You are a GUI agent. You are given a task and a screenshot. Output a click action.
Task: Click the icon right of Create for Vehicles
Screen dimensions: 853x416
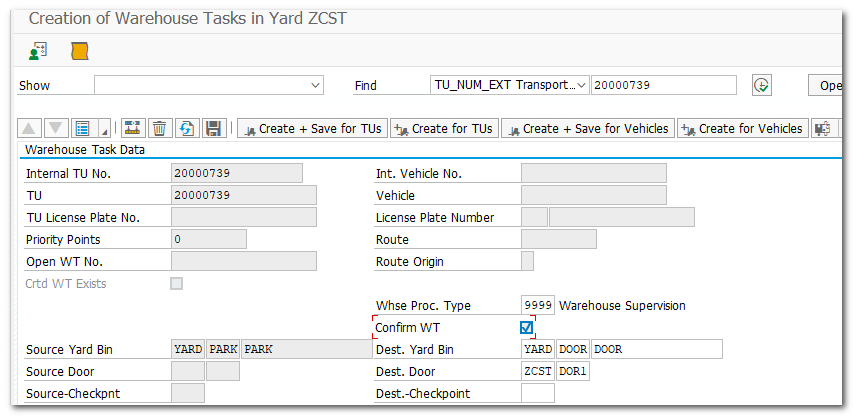[x=822, y=128]
